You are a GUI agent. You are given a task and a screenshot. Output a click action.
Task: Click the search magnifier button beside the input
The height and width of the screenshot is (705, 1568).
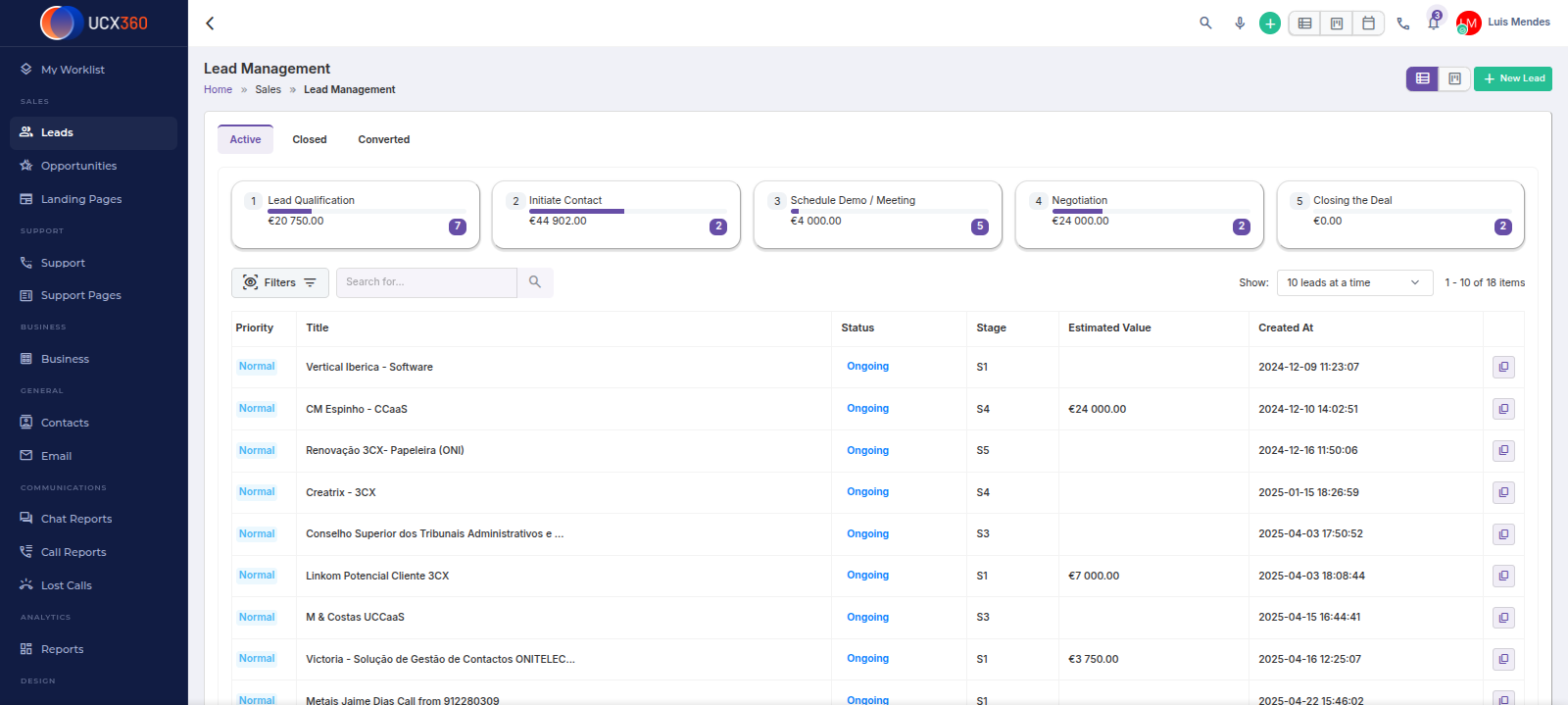tap(535, 282)
